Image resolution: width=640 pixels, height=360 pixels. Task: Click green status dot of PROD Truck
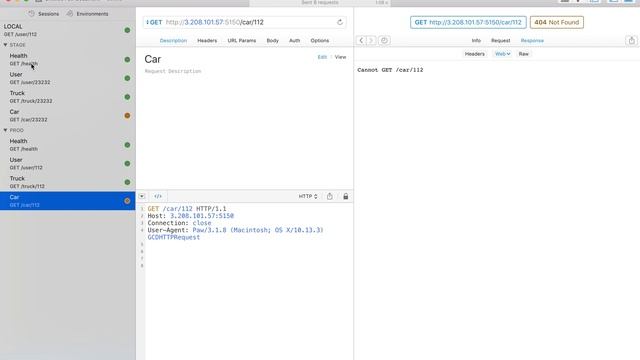click(x=127, y=182)
